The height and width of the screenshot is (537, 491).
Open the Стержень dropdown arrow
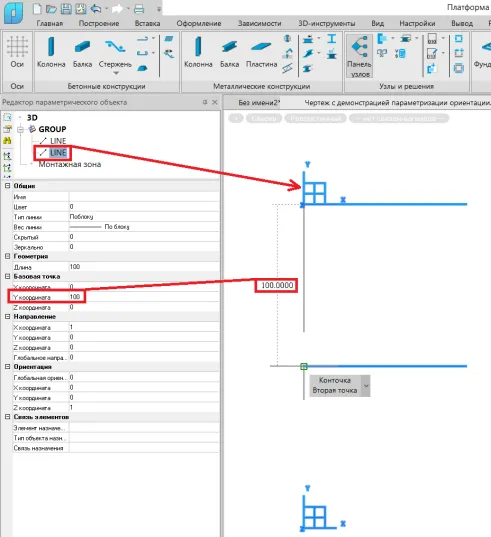116,73
